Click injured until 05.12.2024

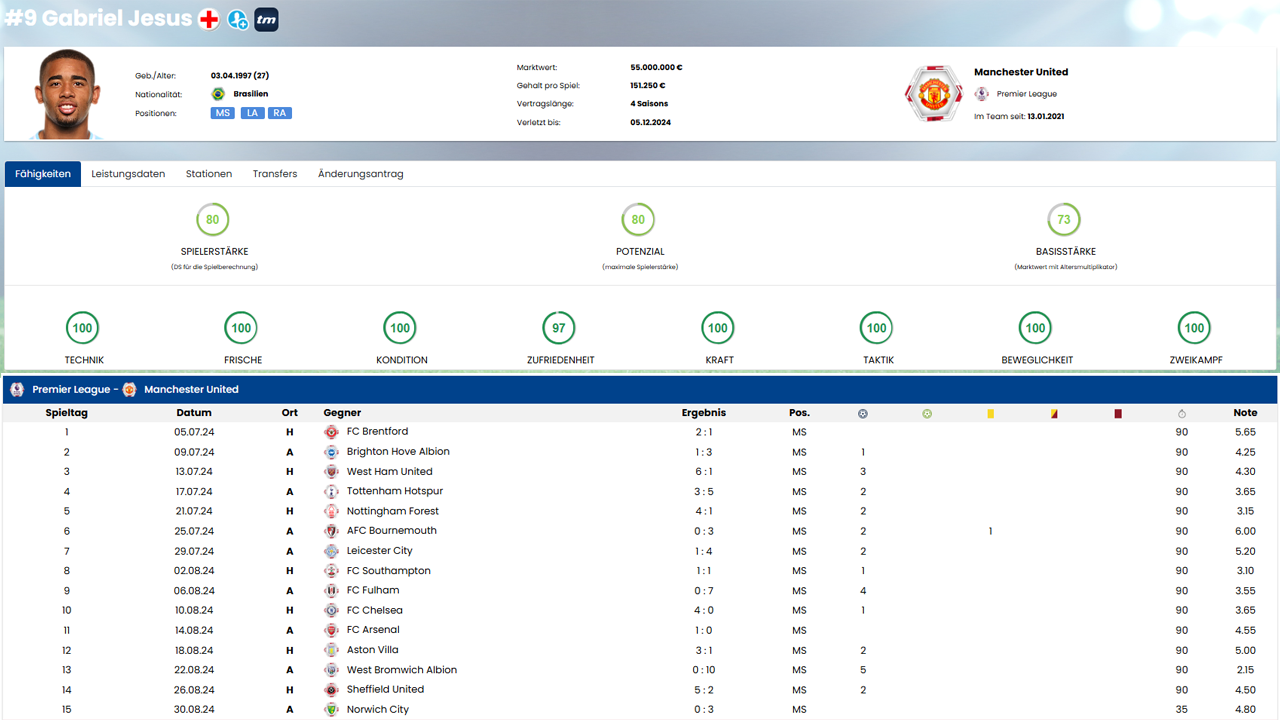pos(650,122)
